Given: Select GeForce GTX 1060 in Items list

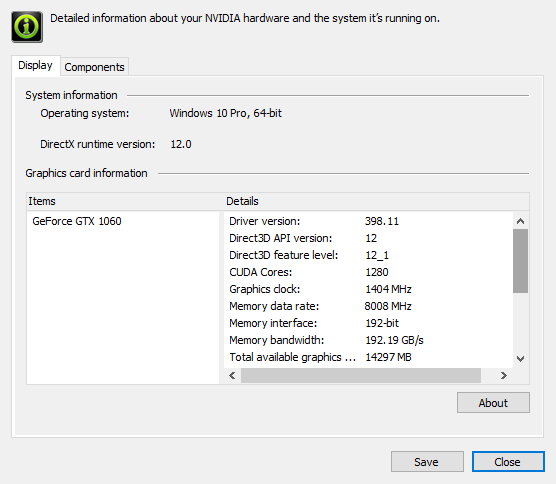Looking at the screenshot, I should tap(77, 221).
